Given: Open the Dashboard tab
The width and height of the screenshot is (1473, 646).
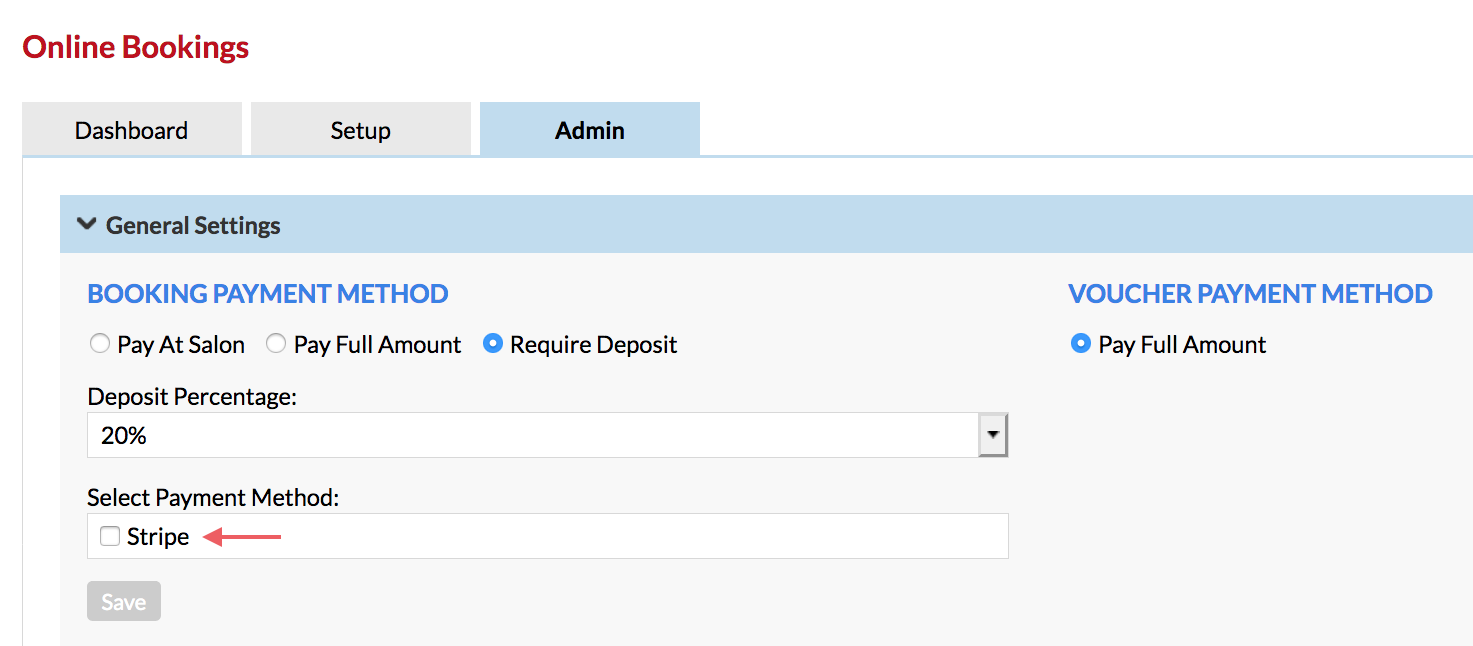Looking at the screenshot, I should click(x=132, y=129).
